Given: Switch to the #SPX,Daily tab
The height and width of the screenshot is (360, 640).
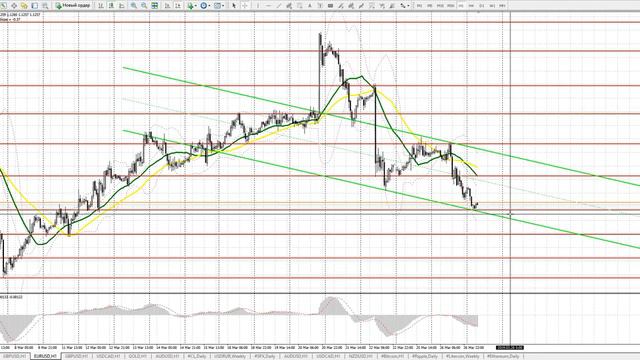Looking at the screenshot, I should coord(264,356).
